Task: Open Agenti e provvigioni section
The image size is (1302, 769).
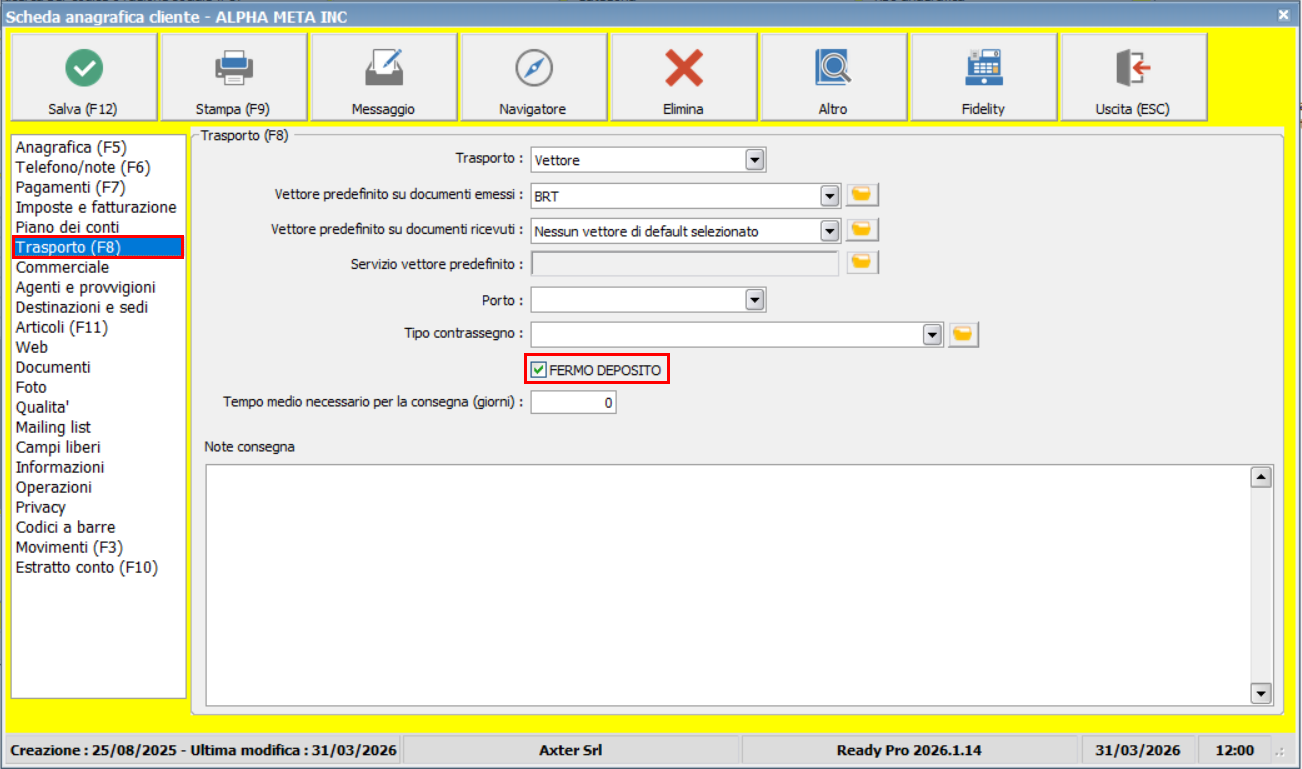Action: [98, 287]
